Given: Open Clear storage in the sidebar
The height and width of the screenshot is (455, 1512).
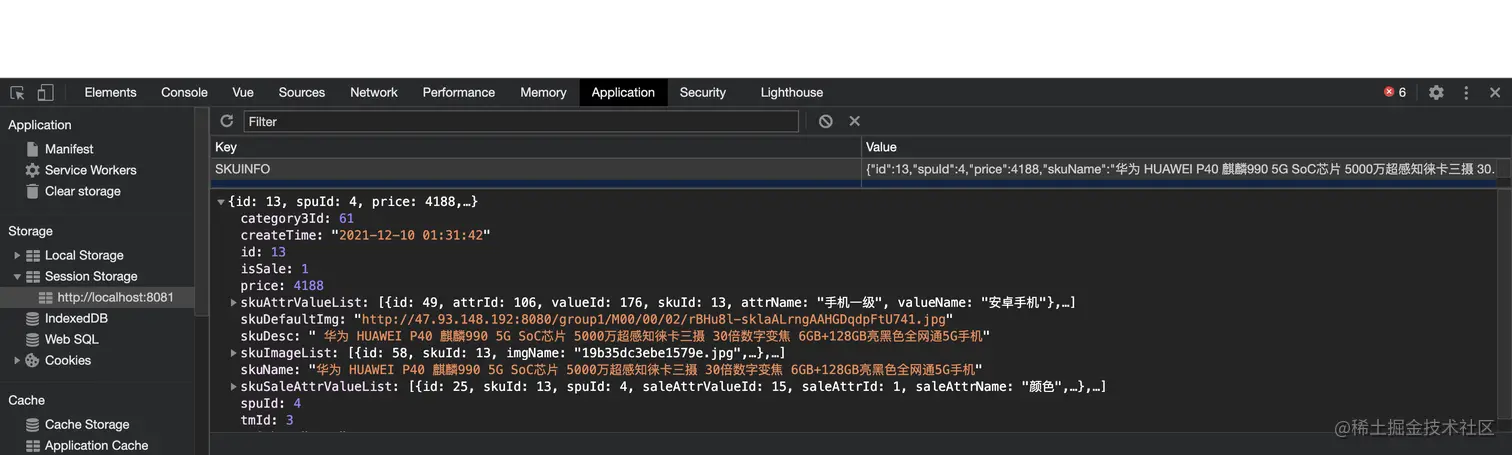Looking at the screenshot, I should click(x=83, y=191).
